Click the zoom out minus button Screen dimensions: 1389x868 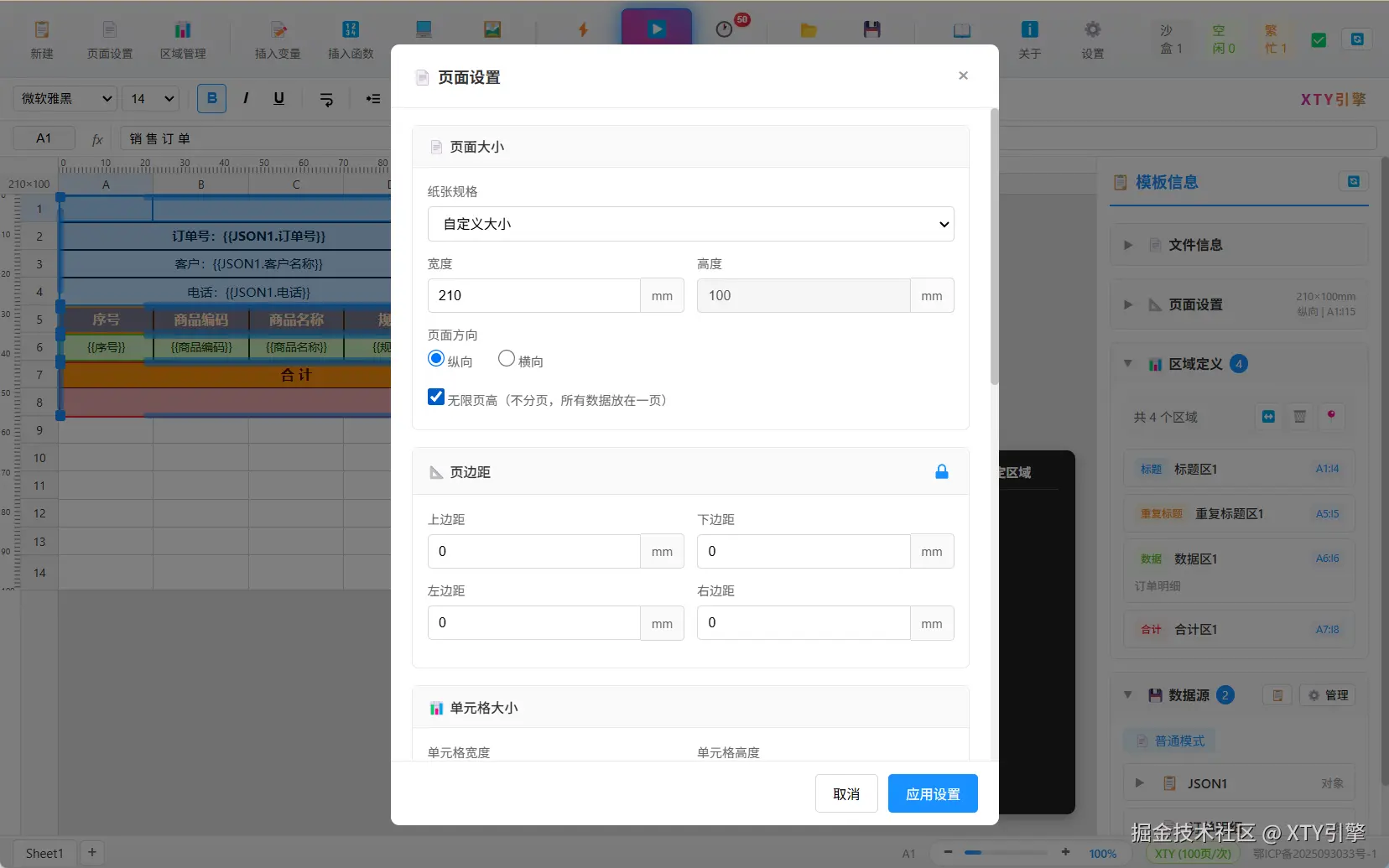pos(948,852)
